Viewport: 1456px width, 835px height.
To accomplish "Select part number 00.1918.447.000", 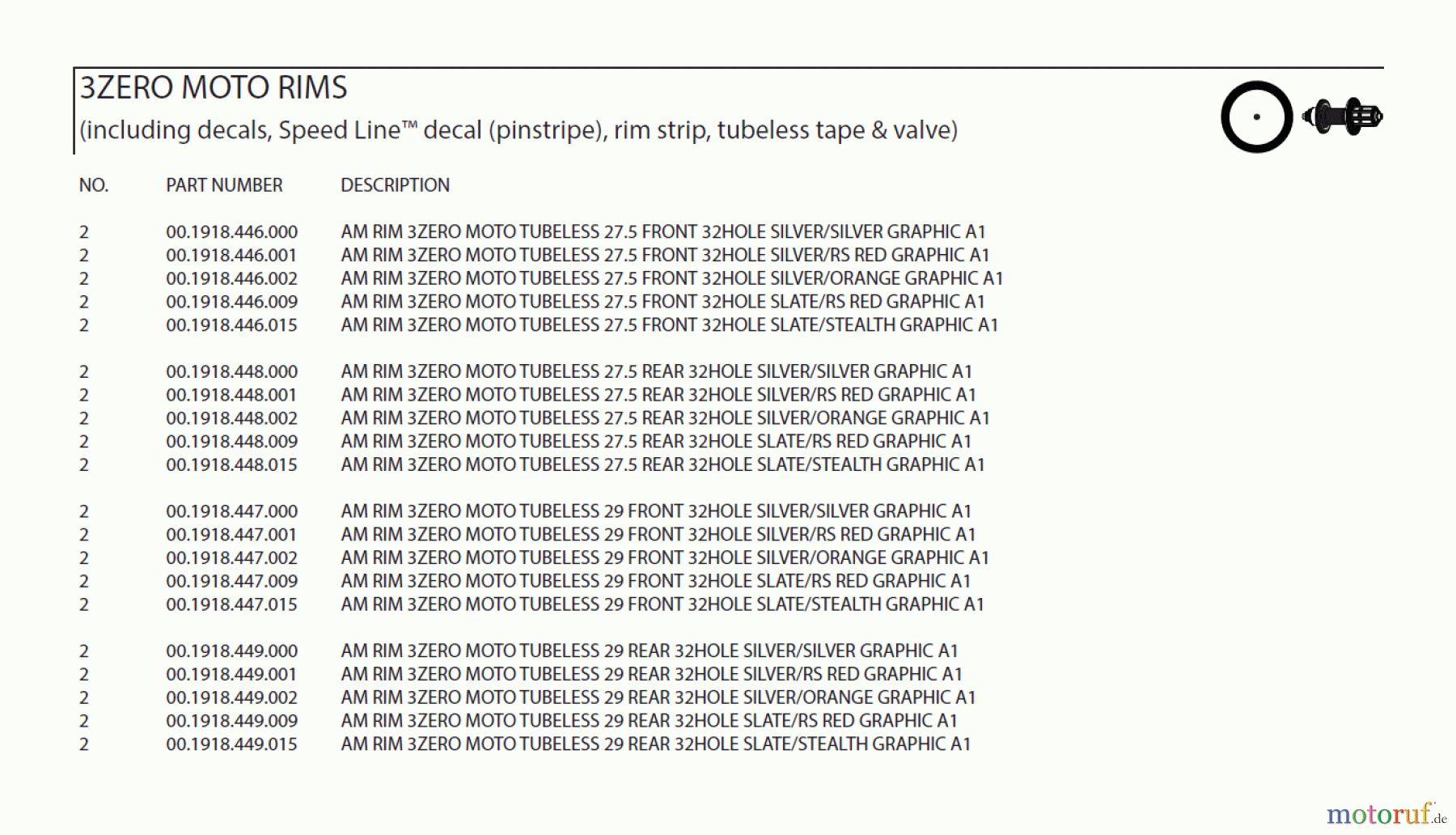I will click(x=231, y=512).
